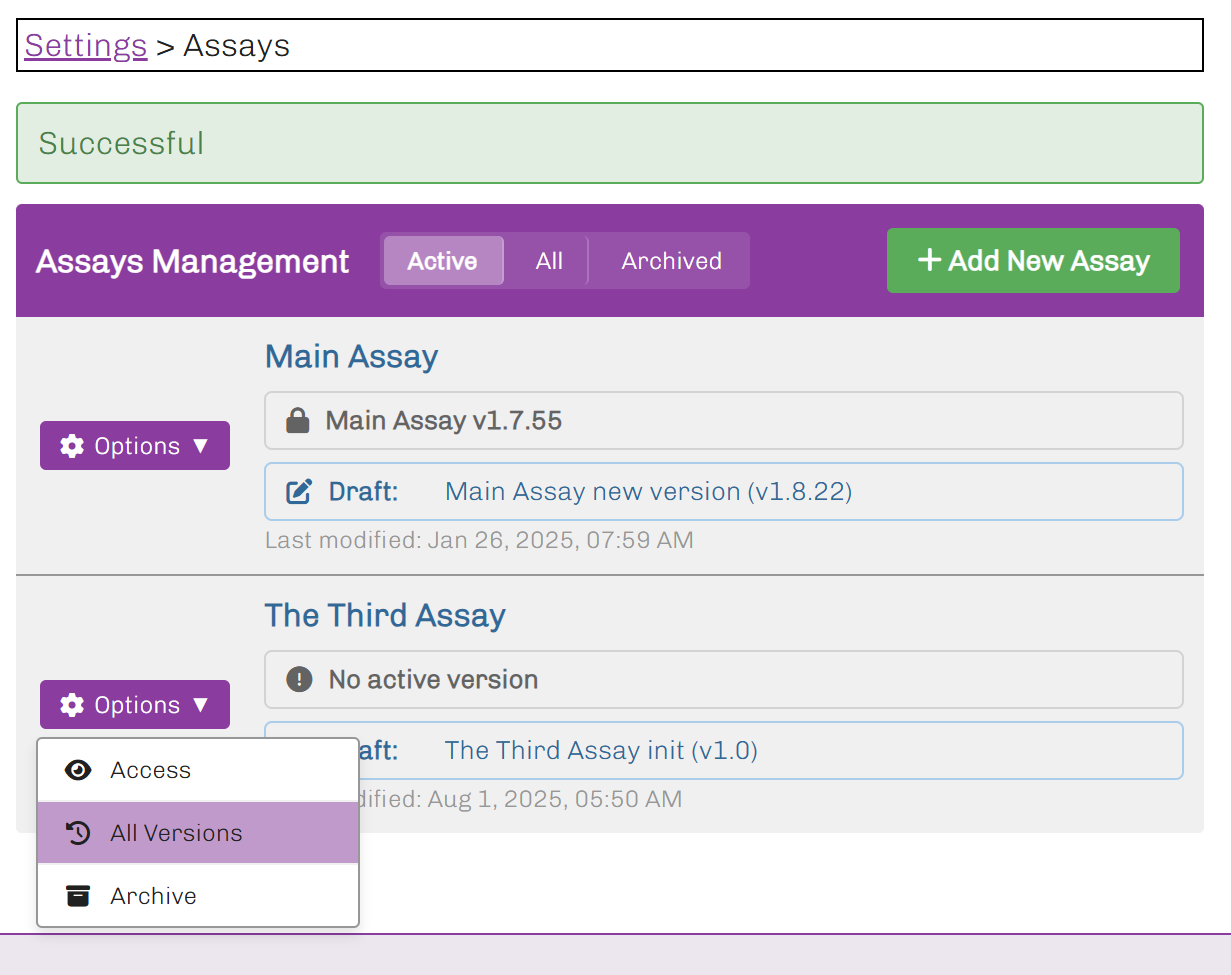Image resolution: width=1231 pixels, height=975 pixels.
Task: Collapse The Third Assay Options dropdown
Action: tap(135, 705)
